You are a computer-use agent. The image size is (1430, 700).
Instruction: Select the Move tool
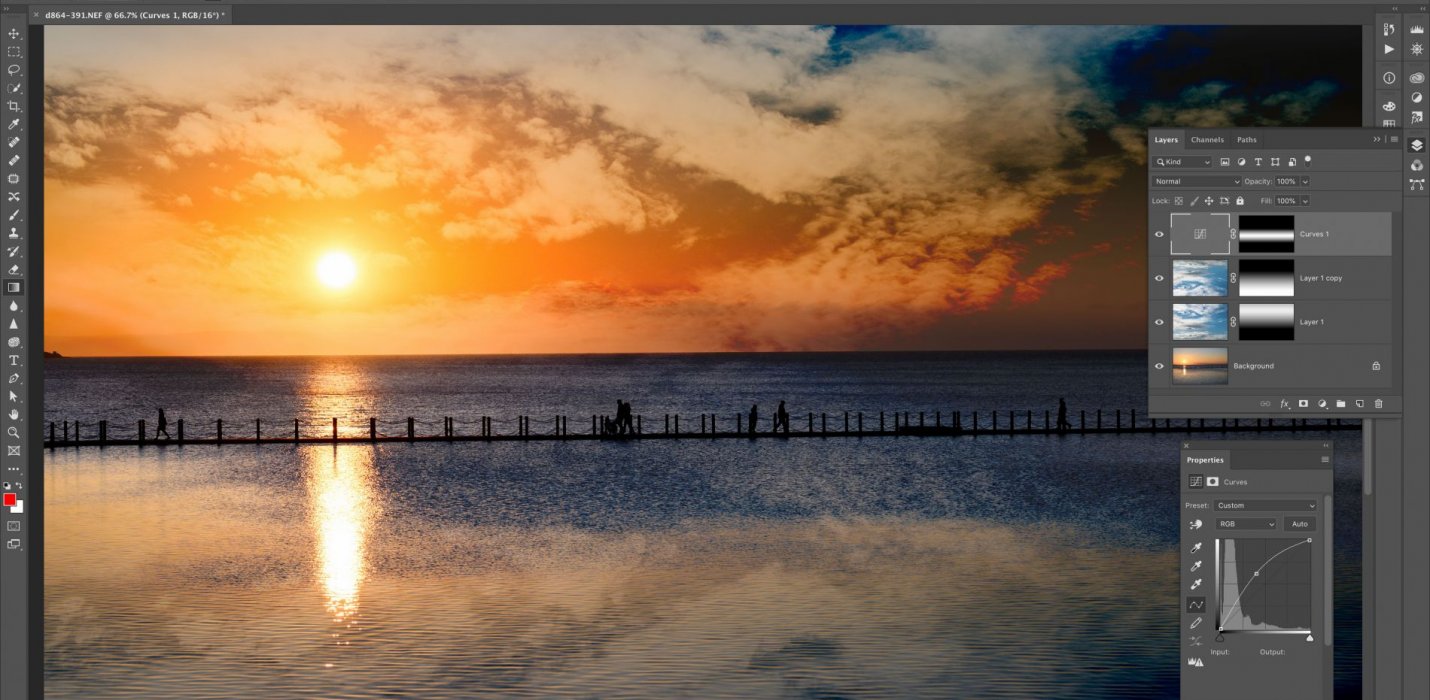coord(14,34)
